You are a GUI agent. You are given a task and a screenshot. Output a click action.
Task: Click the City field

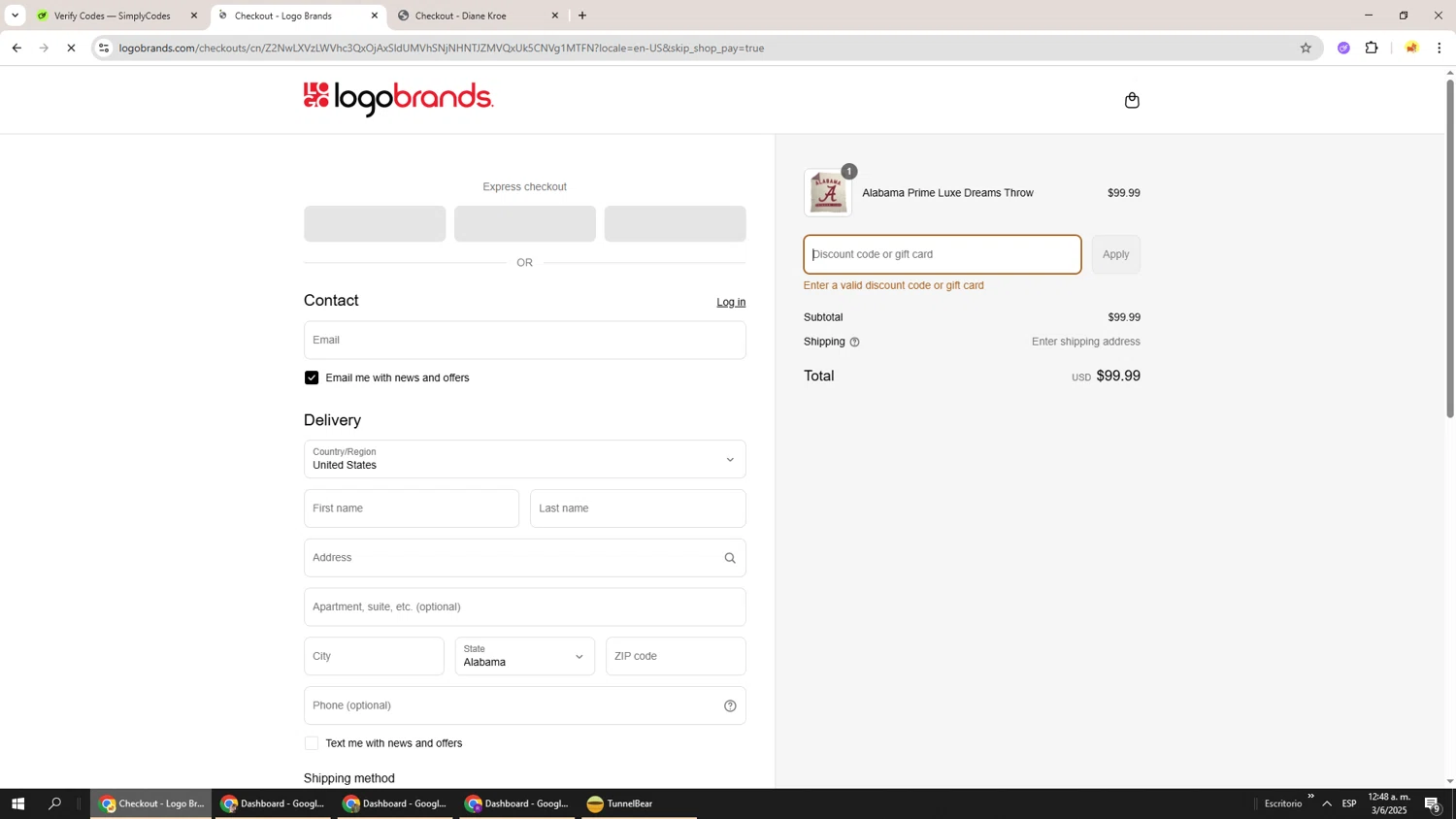(374, 656)
